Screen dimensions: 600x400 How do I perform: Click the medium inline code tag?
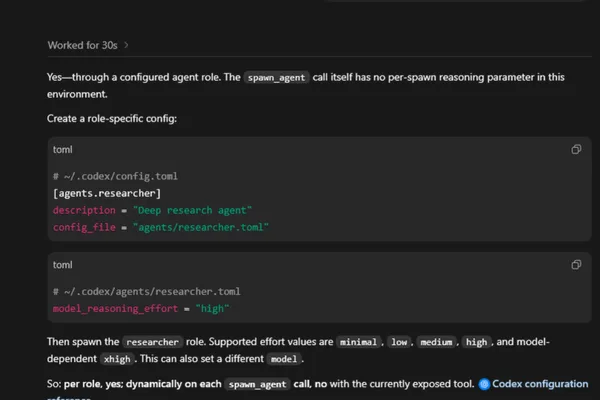436,342
